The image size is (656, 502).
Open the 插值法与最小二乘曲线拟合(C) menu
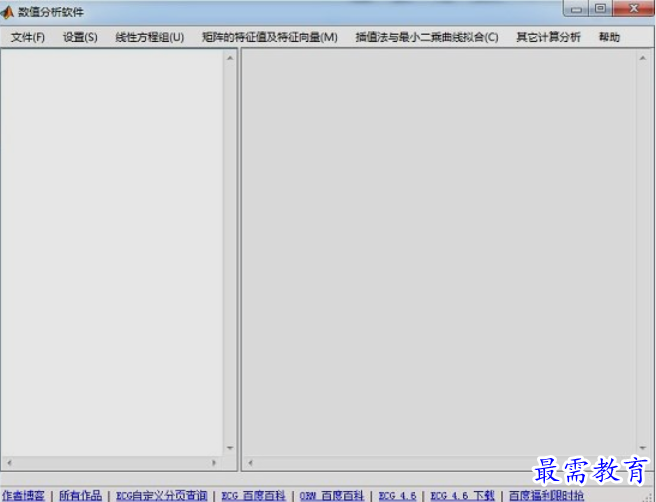(x=427, y=37)
